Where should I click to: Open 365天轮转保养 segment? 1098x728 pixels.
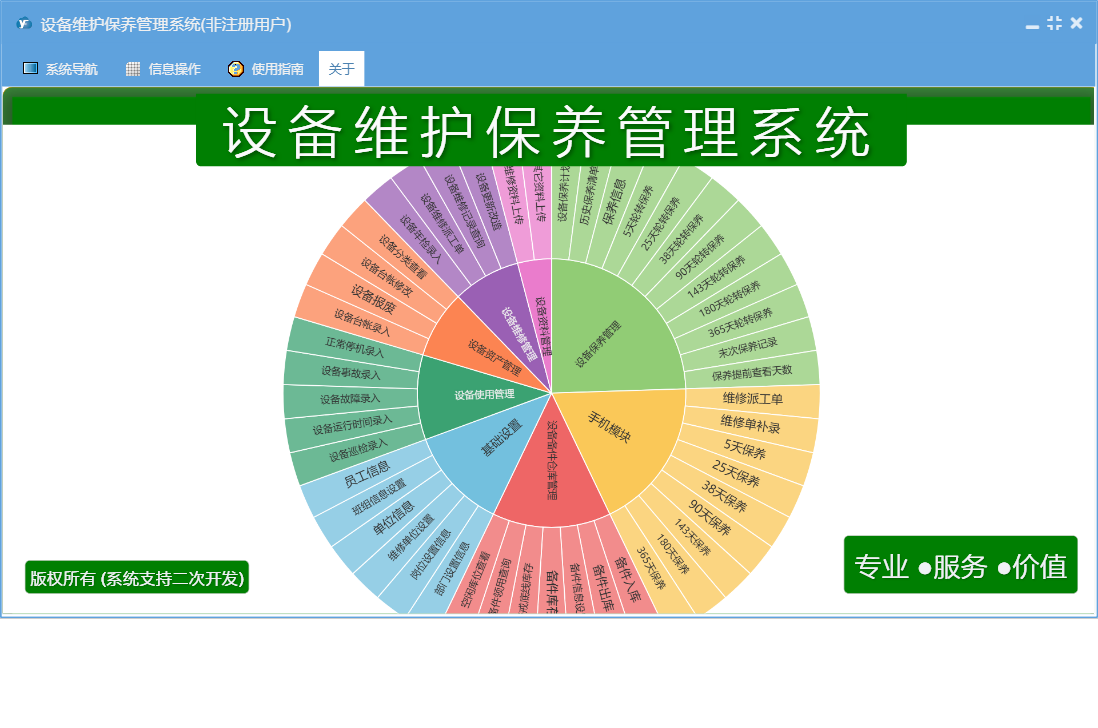(x=740, y=323)
